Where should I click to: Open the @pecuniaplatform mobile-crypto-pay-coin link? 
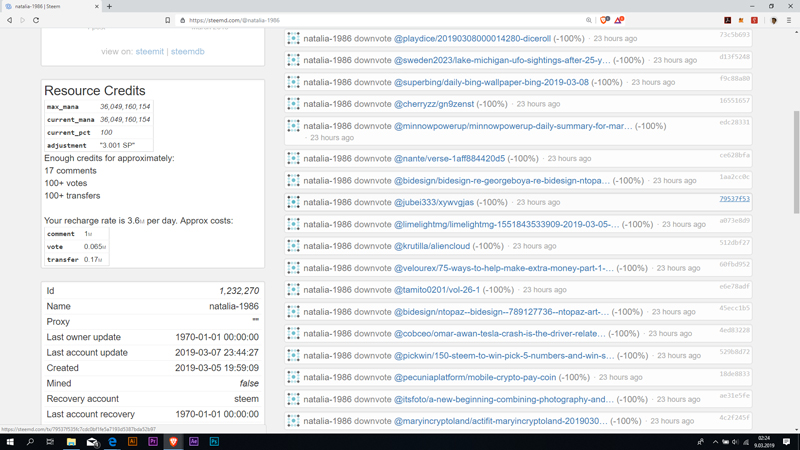point(475,378)
